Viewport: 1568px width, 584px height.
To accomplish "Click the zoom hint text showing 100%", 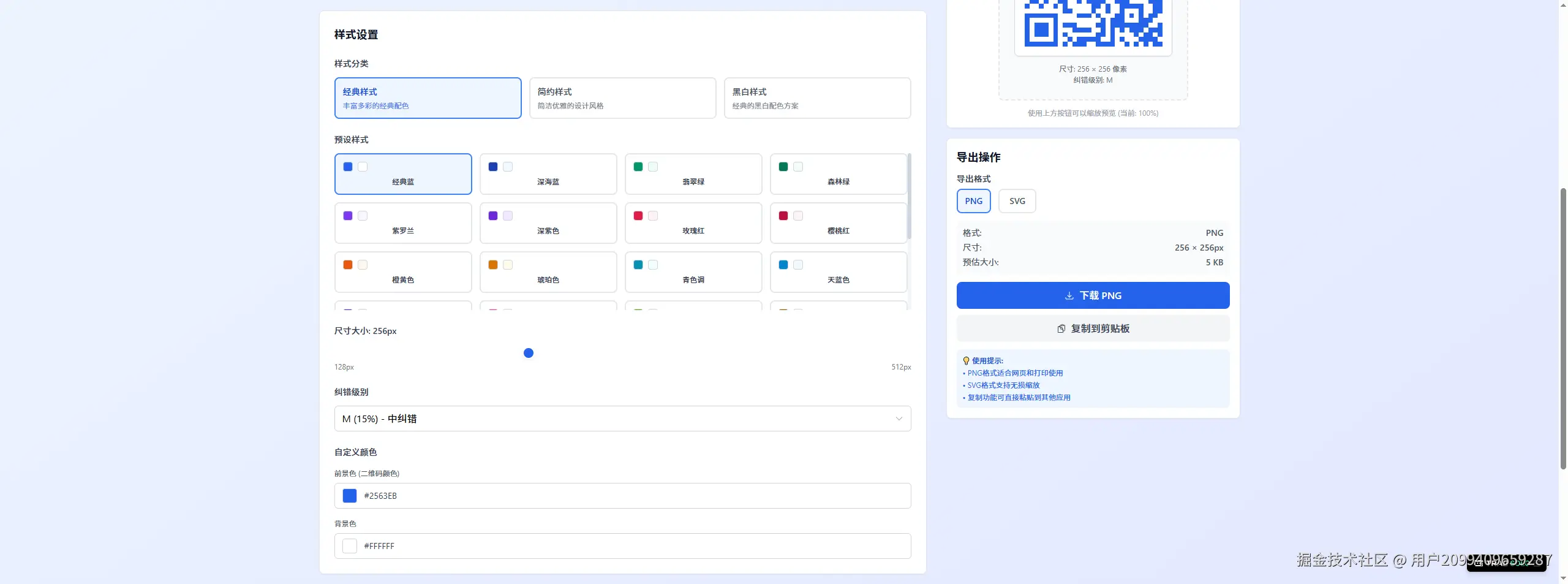I will click(x=1093, y=113).
